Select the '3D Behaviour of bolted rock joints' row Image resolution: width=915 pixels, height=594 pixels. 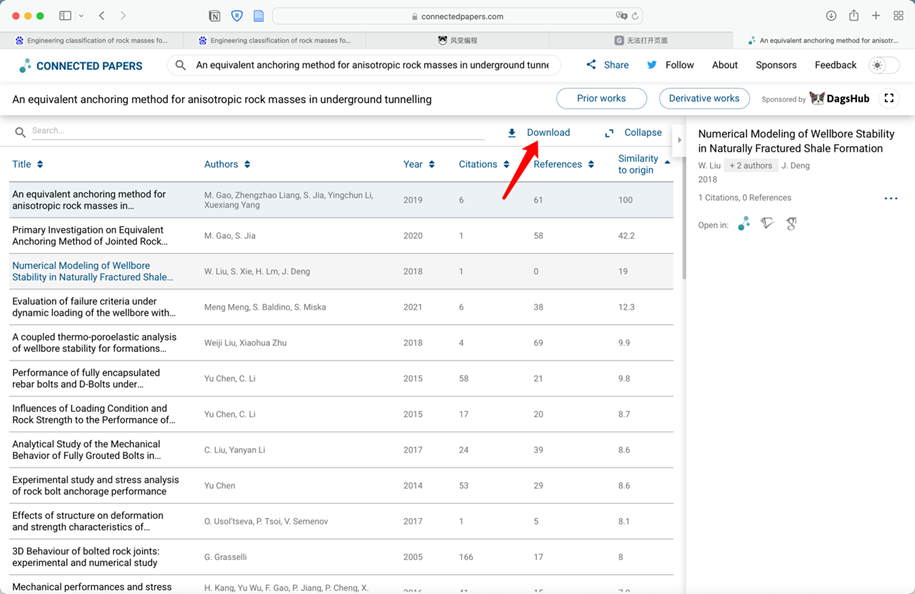tap(340, 557)
